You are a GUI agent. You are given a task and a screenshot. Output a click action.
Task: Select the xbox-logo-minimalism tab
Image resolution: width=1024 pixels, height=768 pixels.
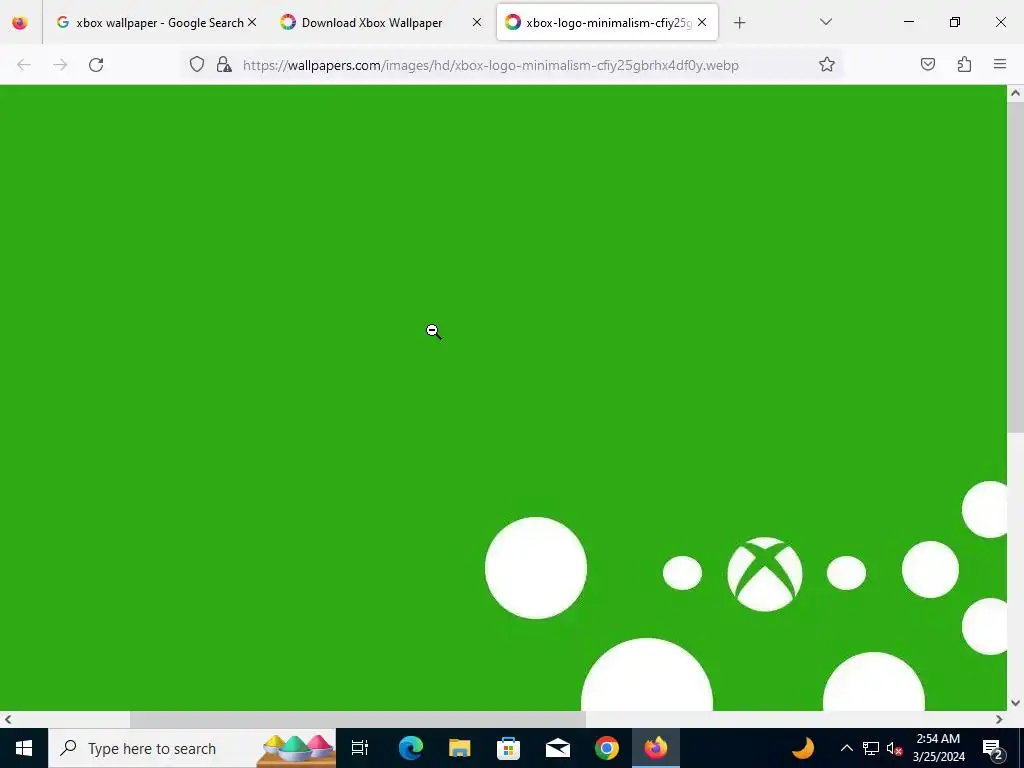tap(607, 22)
